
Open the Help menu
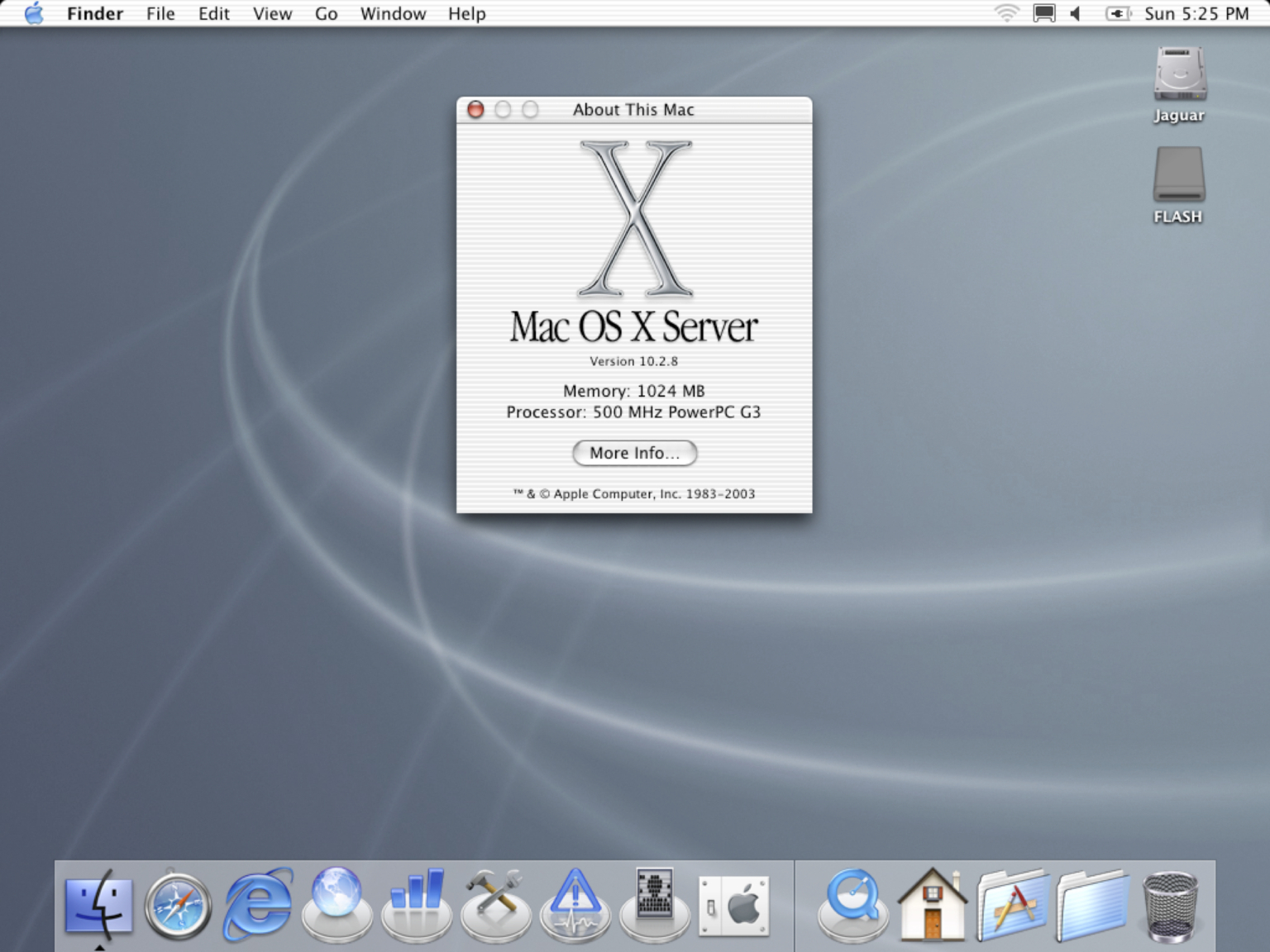point(466,13)
